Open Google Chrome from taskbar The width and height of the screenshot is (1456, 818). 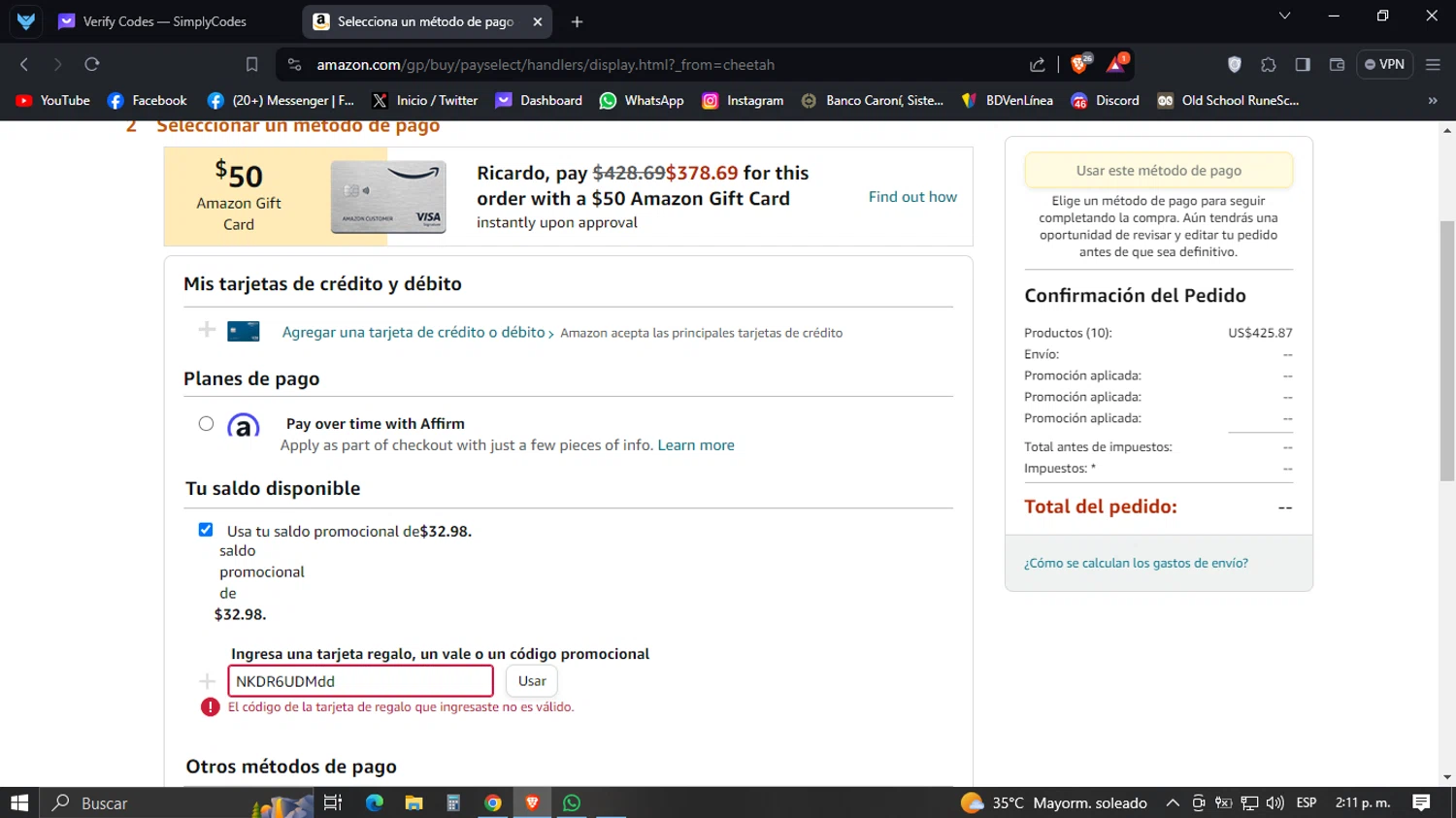click(x=493, y=802)
